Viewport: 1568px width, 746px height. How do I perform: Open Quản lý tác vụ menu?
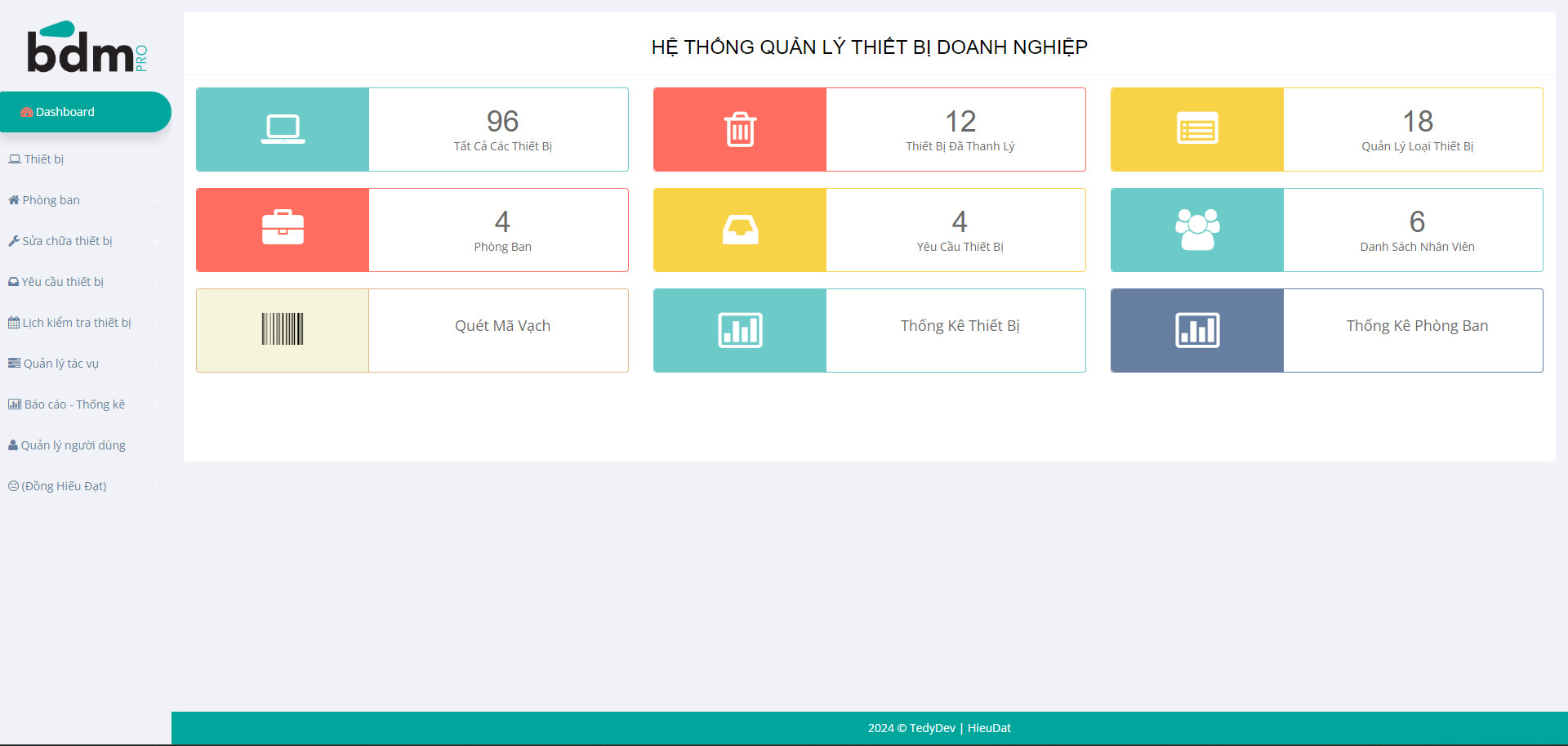tap(86, 364)
